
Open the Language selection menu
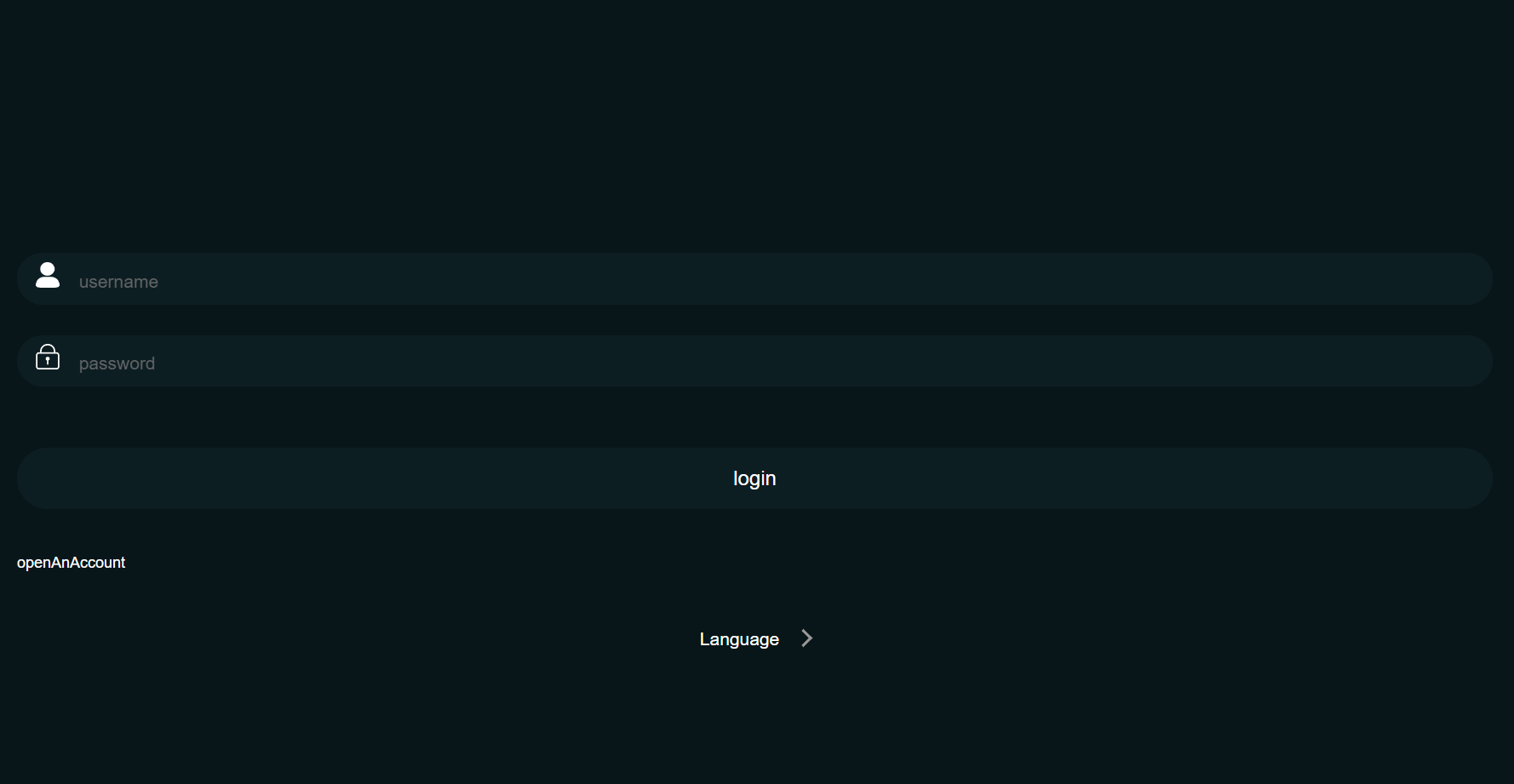739,639
